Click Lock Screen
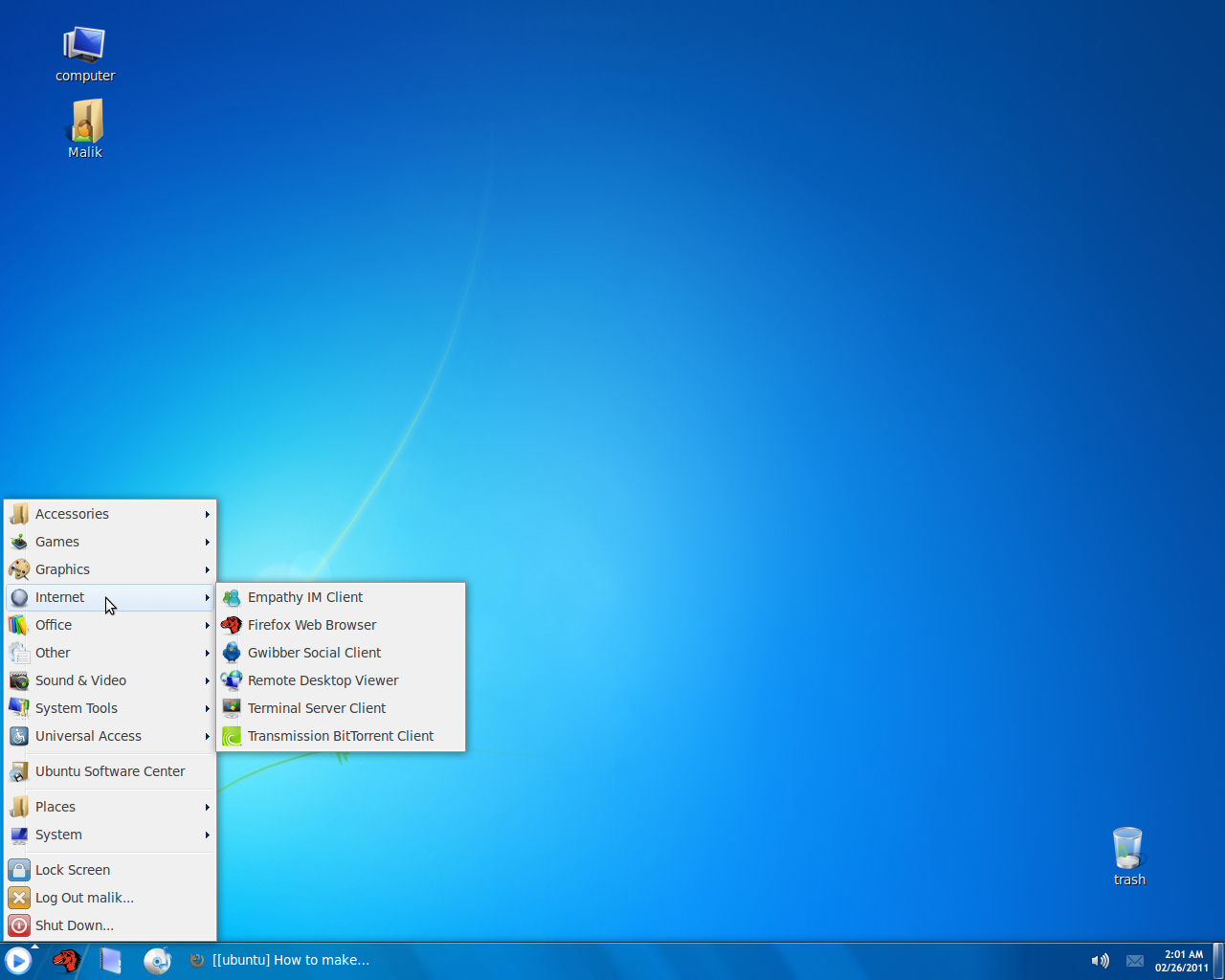 coord(72,869)
